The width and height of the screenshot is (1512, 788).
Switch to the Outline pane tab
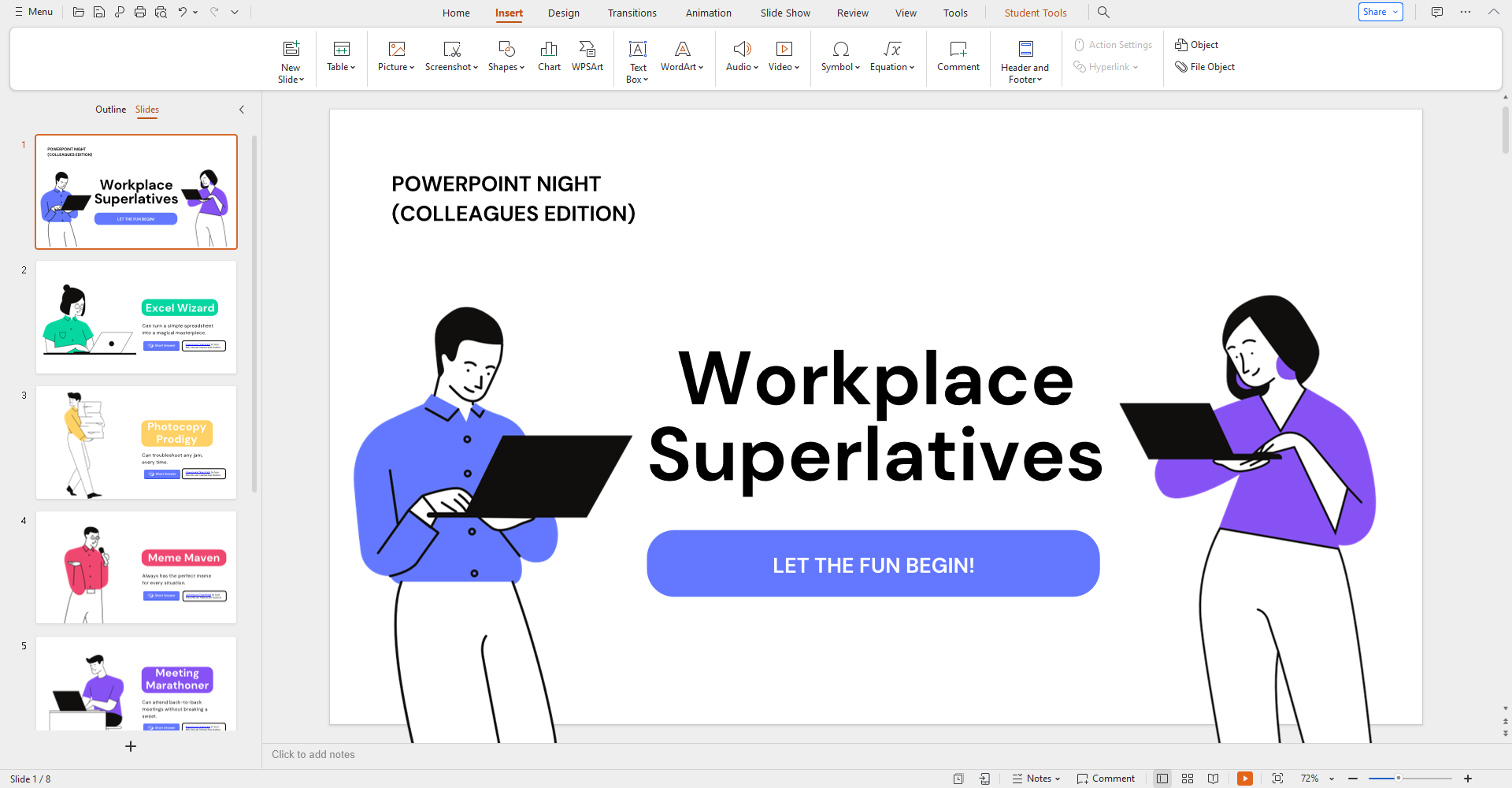pos(111,110)
